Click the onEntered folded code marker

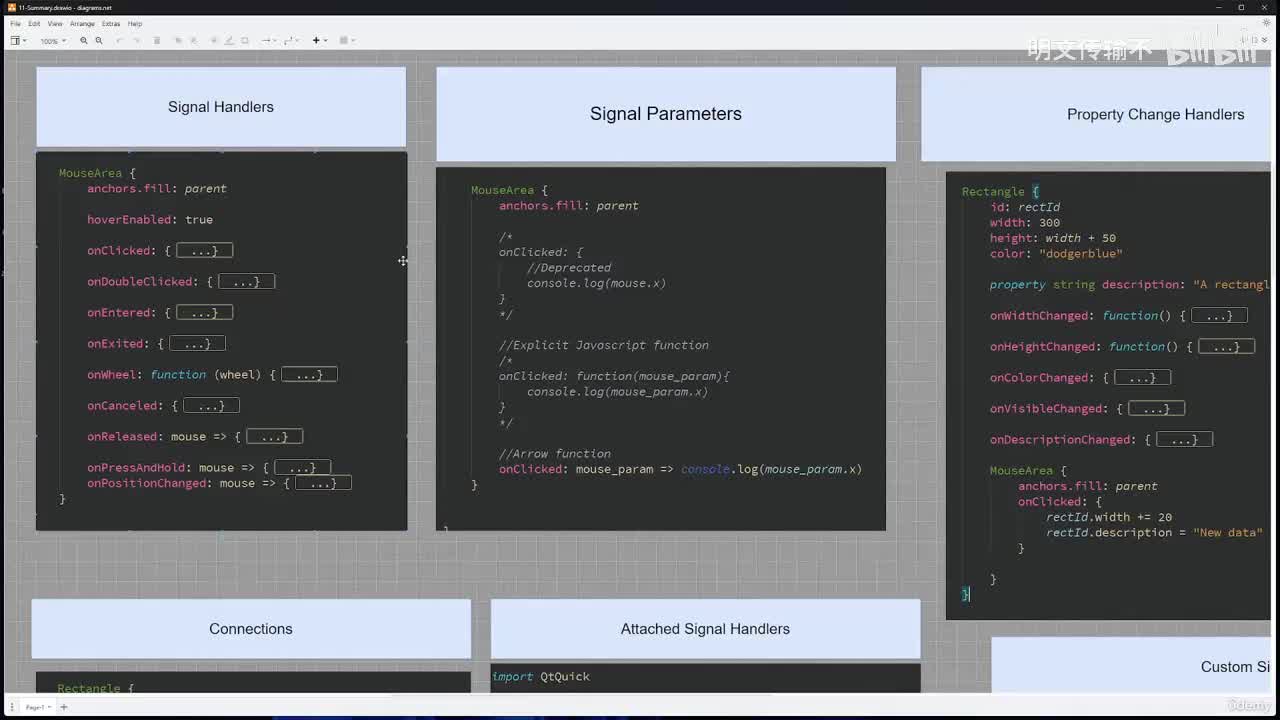point(204,313)
